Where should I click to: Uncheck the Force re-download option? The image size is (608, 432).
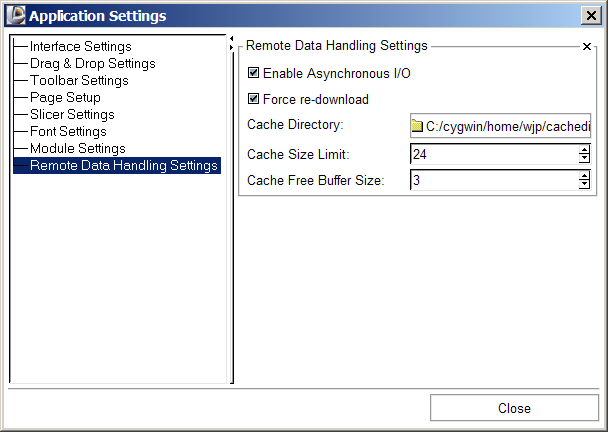click(x=254, y=99)
